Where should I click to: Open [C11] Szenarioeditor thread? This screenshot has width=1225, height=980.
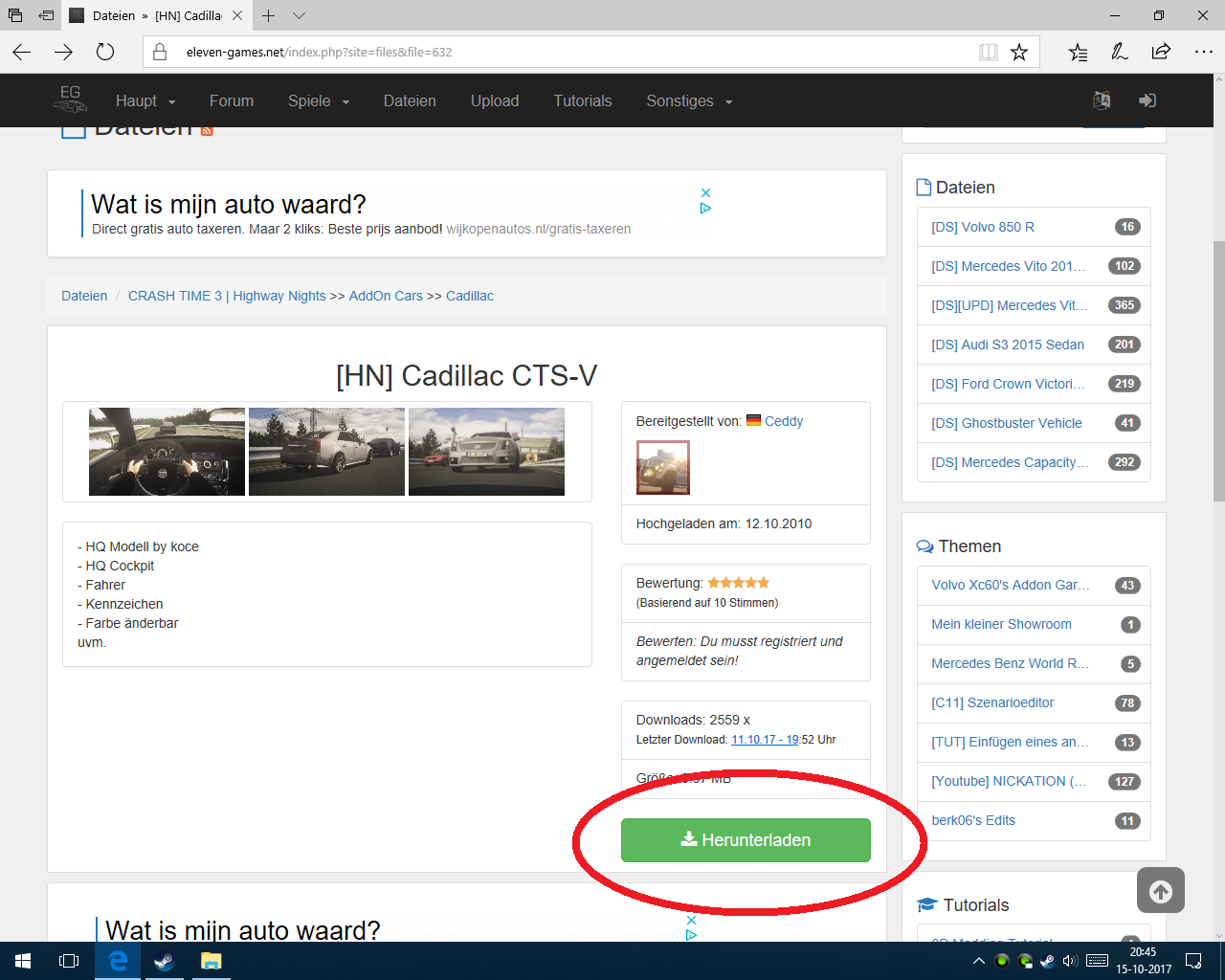(x=992, y=702)
